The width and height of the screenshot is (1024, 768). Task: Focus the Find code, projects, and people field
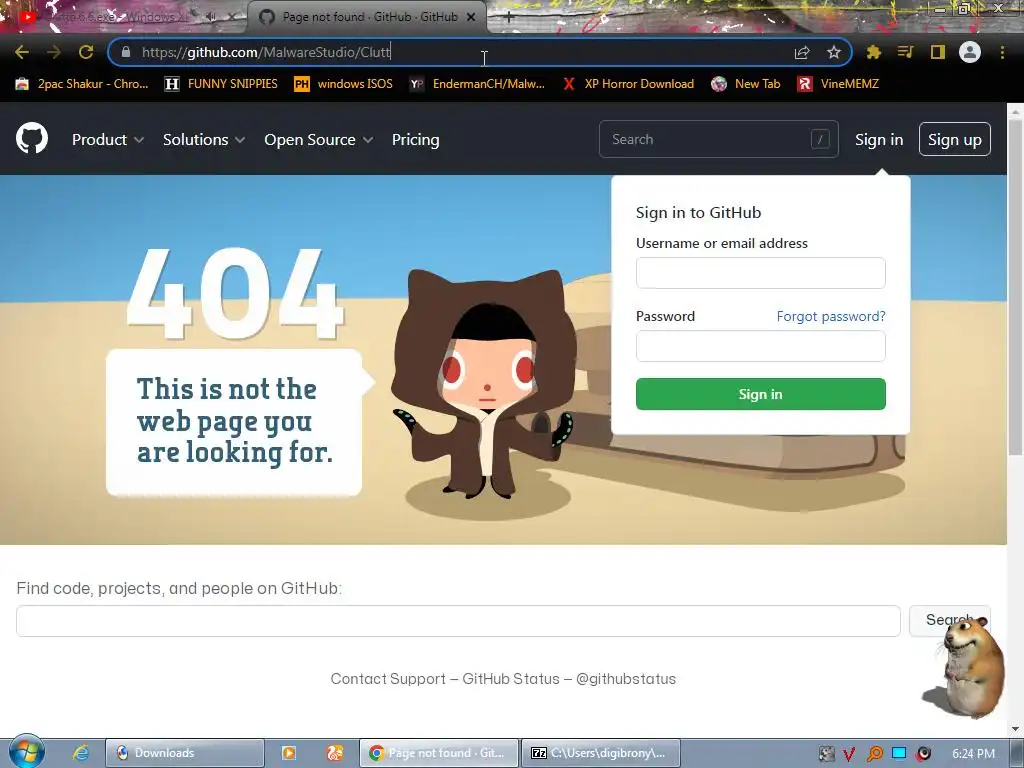[458, 621]
